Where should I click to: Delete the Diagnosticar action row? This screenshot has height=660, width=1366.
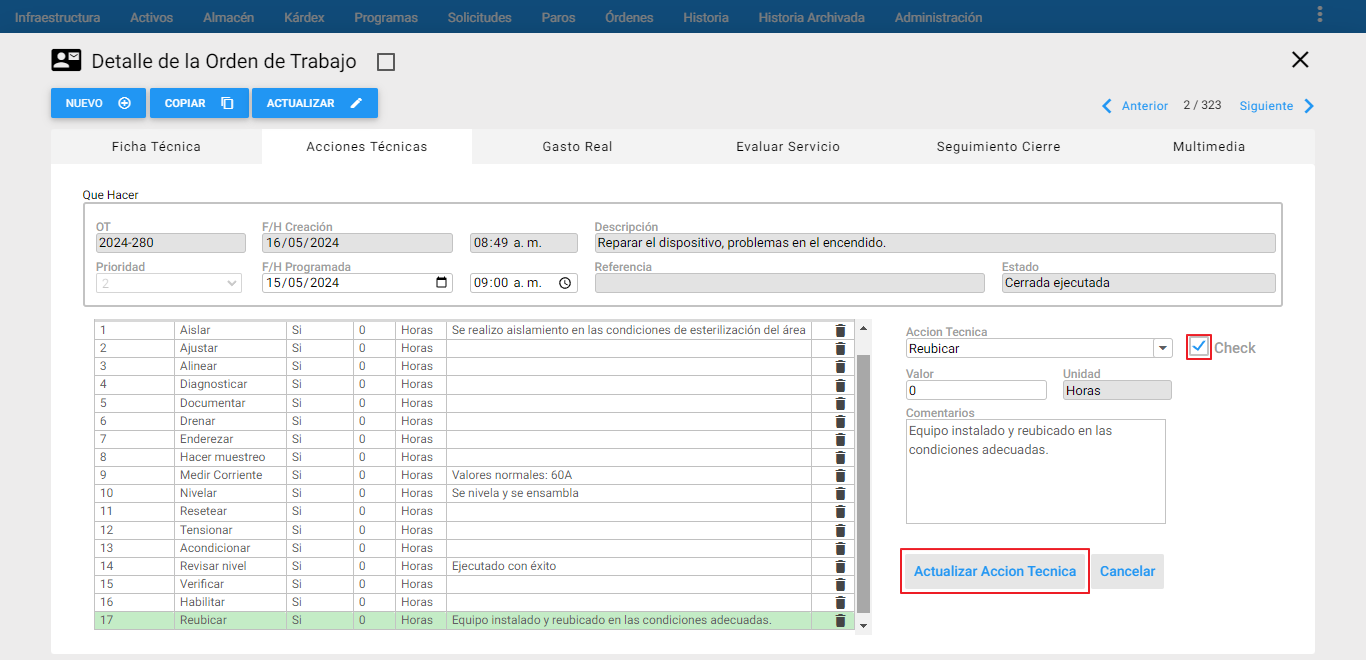click(x=840, y=384)
